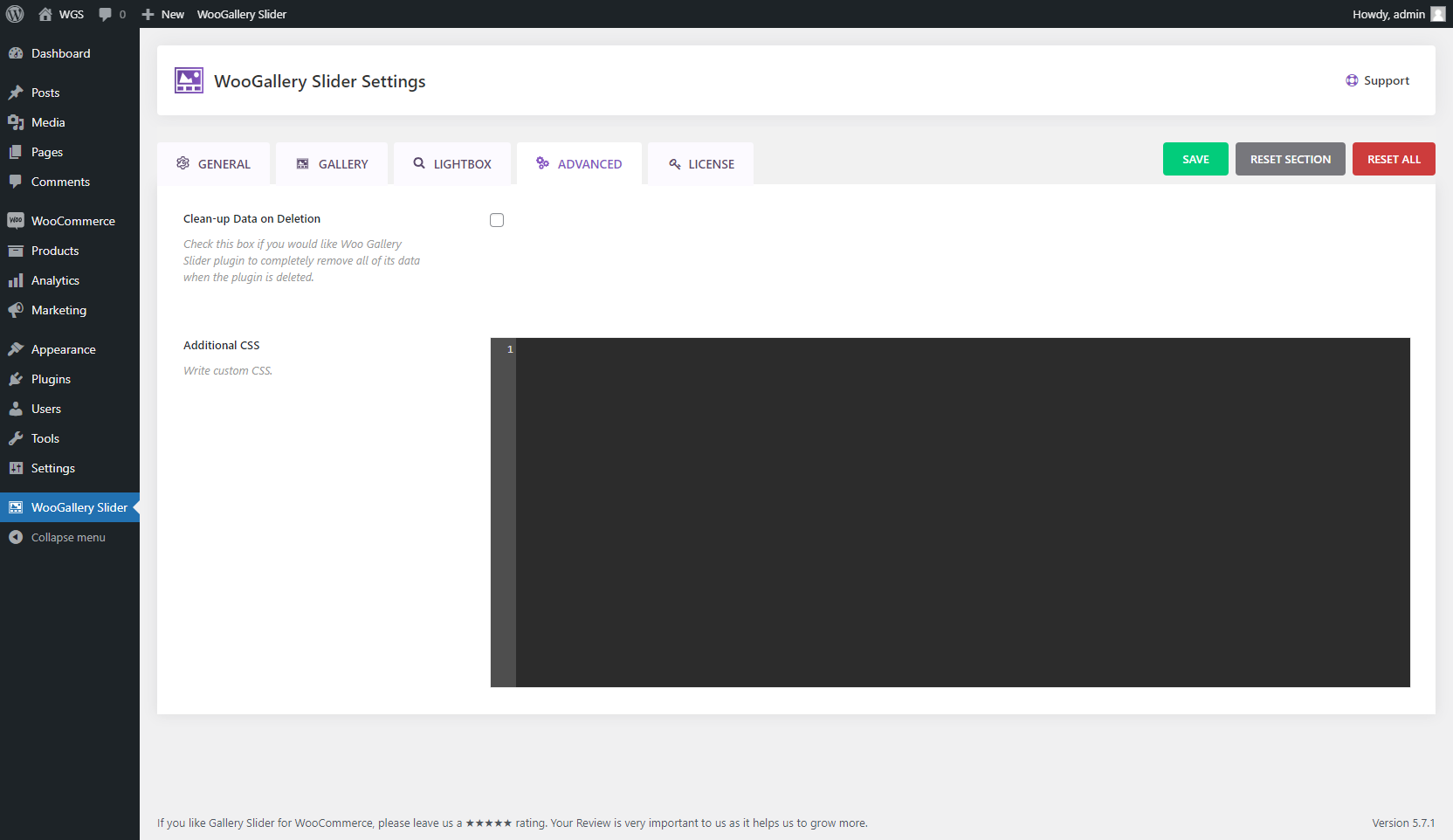This screenshot has height=840, width=1453.
Task: Open the New content menu in the admin bar
Action: click(163, 14)
